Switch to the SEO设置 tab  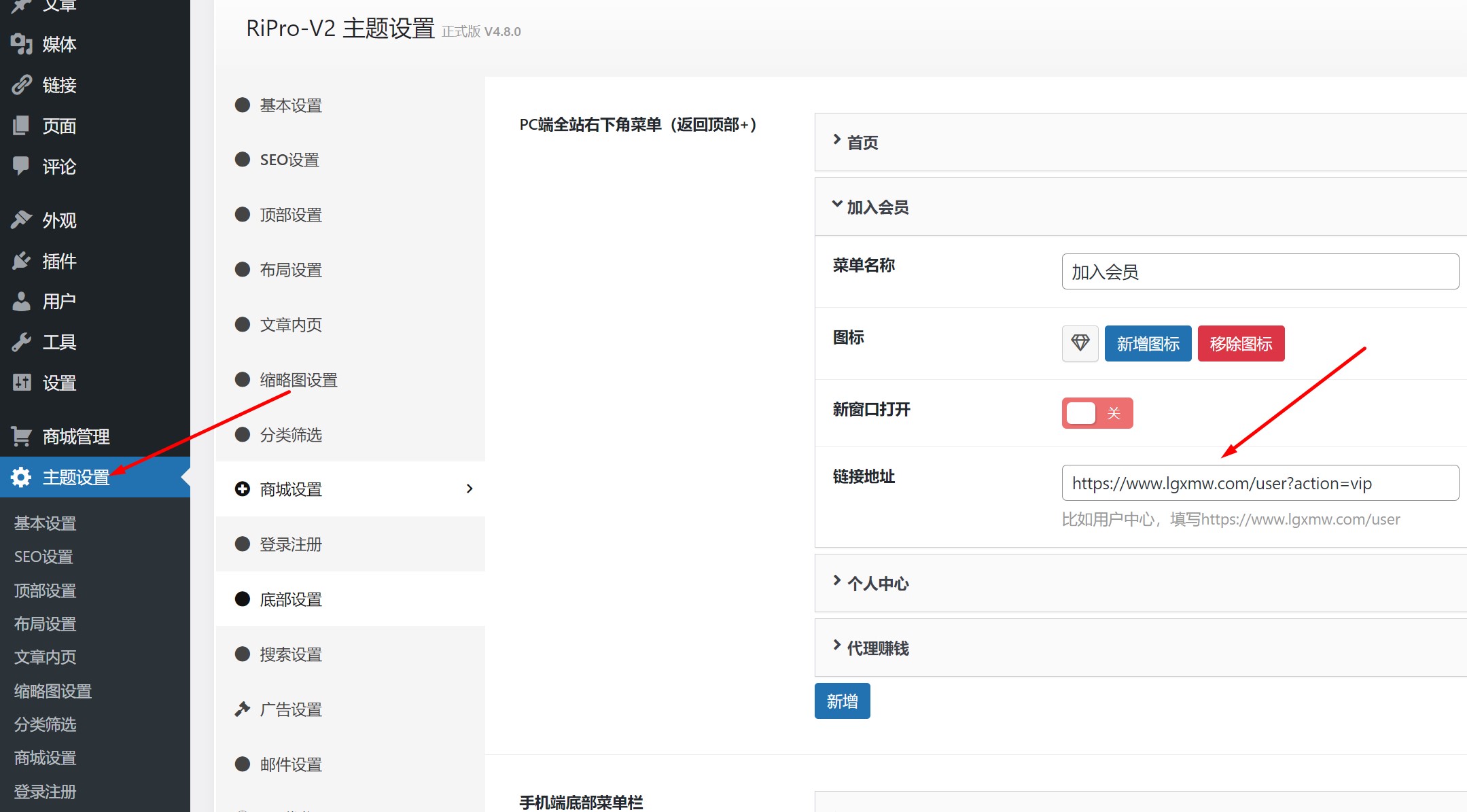289,160
